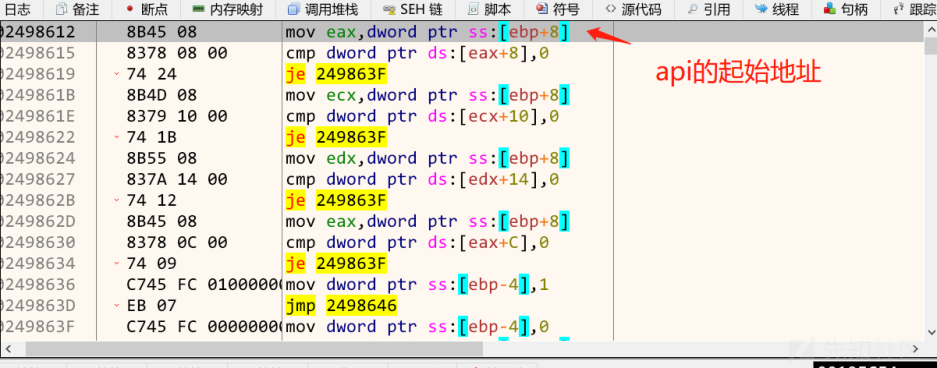Click the jump arrow marker beside bytes 74 24

pyautogui.click(x=117, y=74)
